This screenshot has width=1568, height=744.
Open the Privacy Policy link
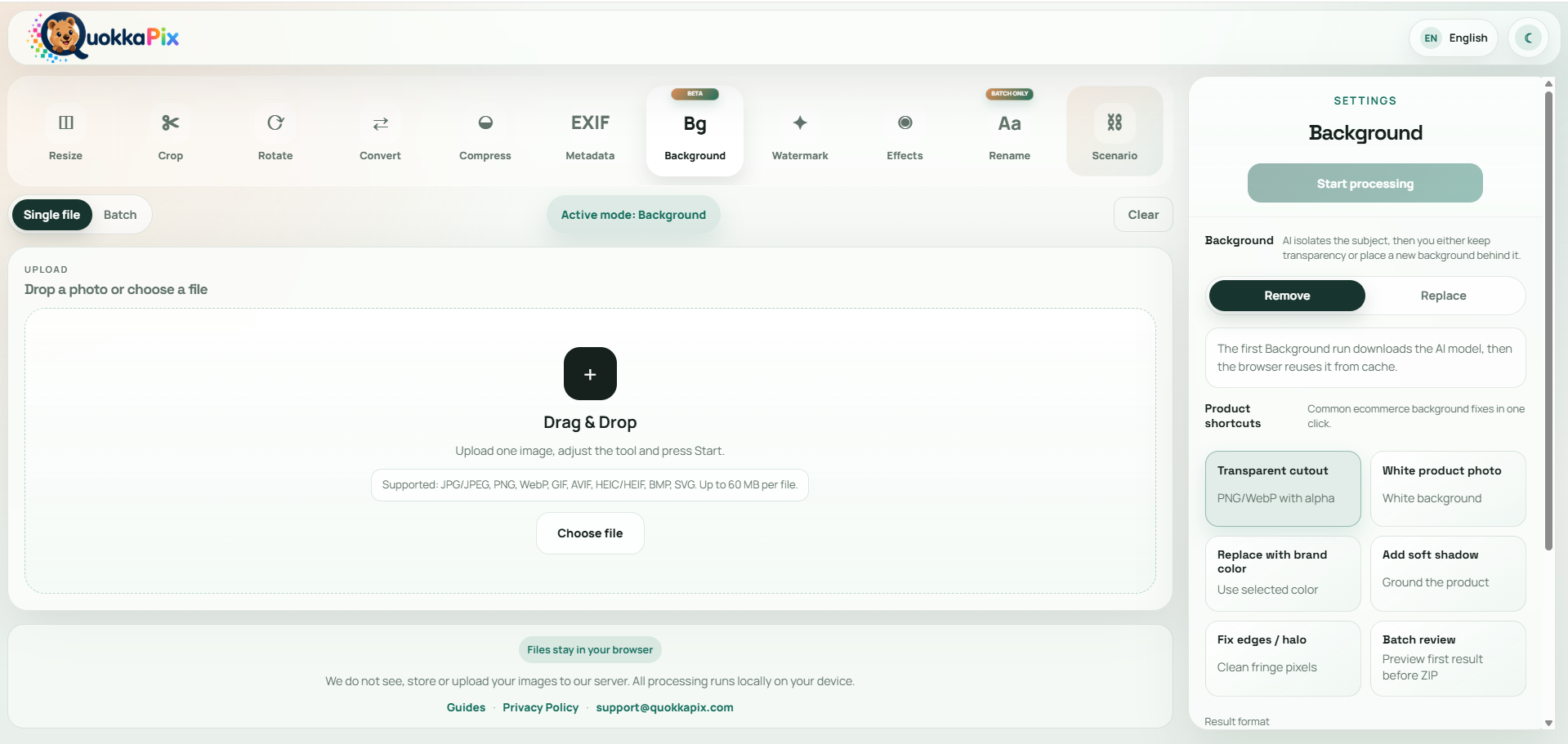pos(540,707)
